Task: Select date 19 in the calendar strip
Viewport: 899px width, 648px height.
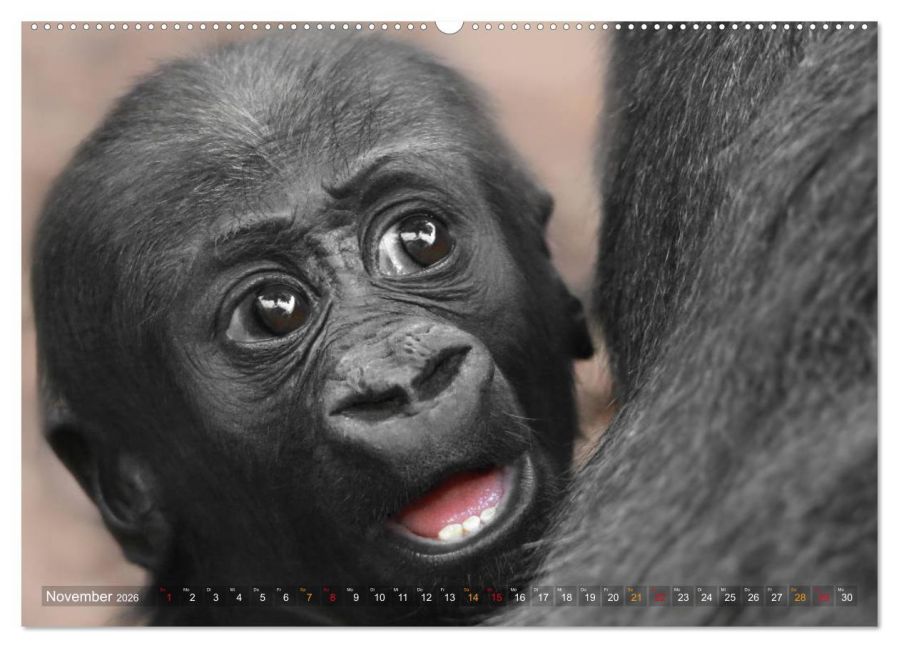Action: click(590, 597)
